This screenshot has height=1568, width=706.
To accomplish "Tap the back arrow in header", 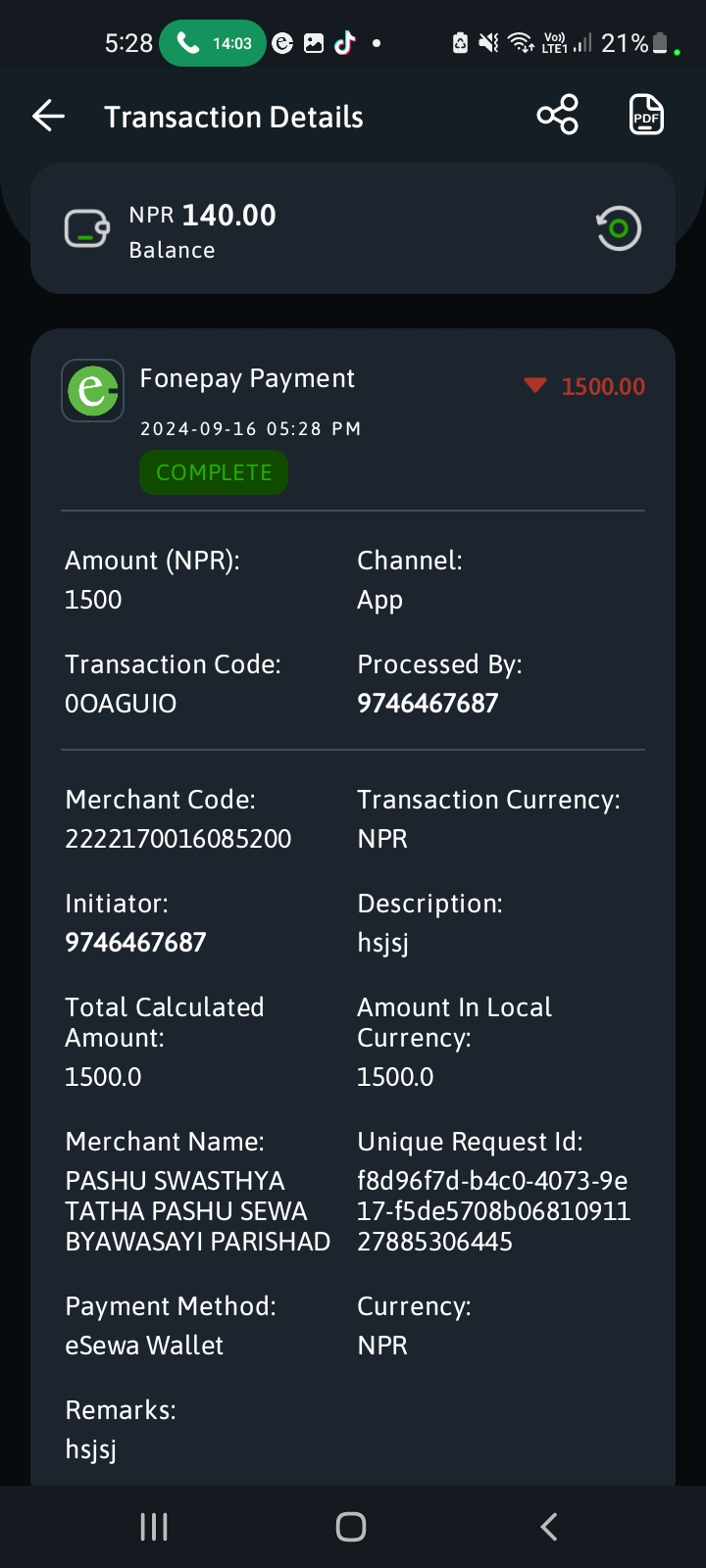I will point(48,117).
